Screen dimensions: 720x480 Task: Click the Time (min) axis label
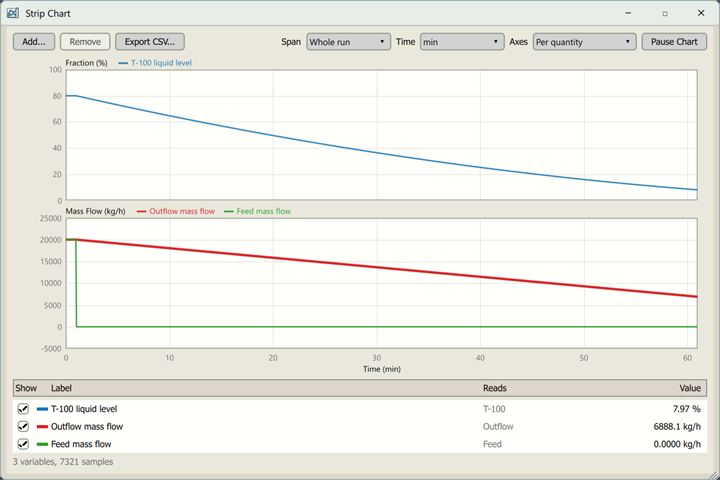pyautogui.click(x=382, y=369)
